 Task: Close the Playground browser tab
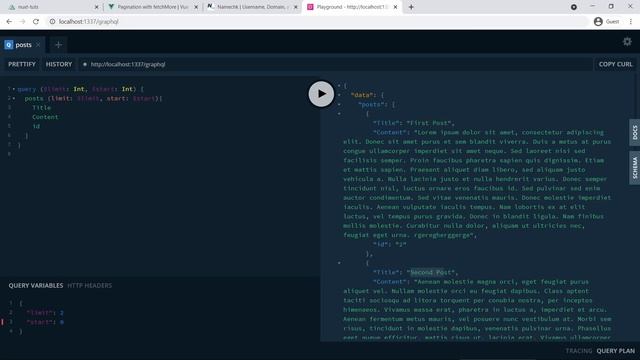point(395,7)
